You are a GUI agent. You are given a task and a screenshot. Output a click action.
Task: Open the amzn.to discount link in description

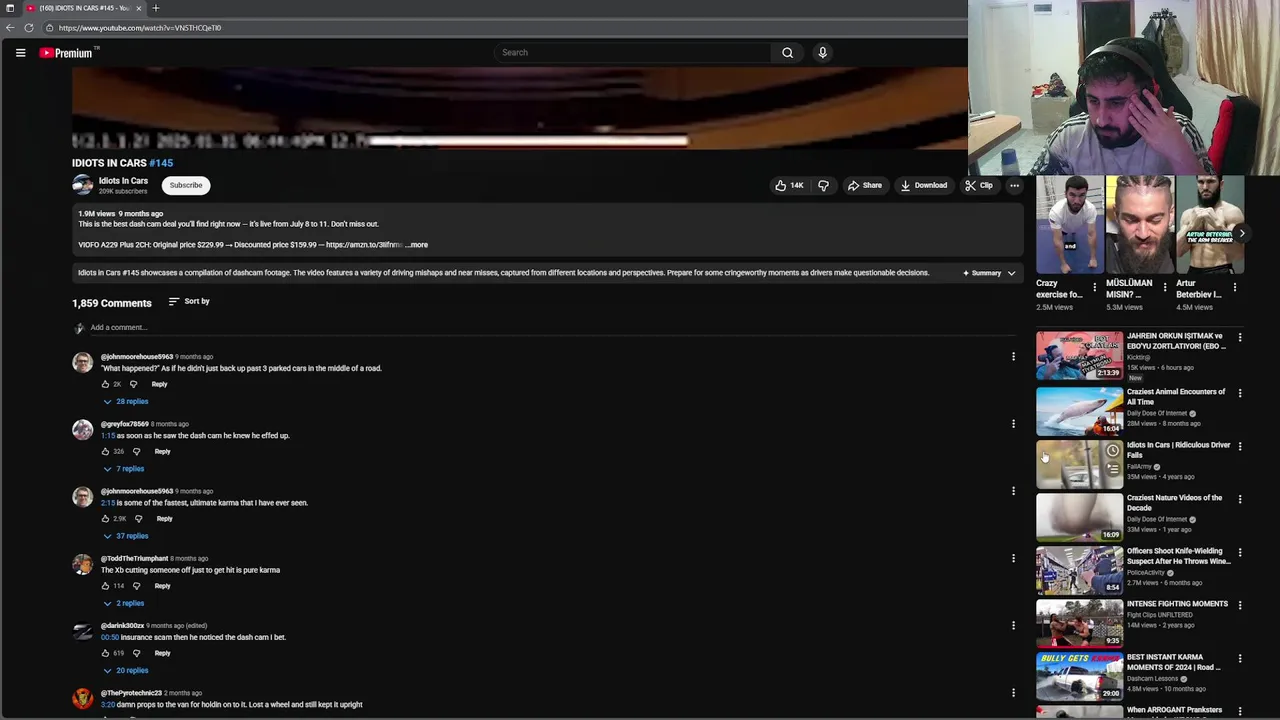(364, 245)
